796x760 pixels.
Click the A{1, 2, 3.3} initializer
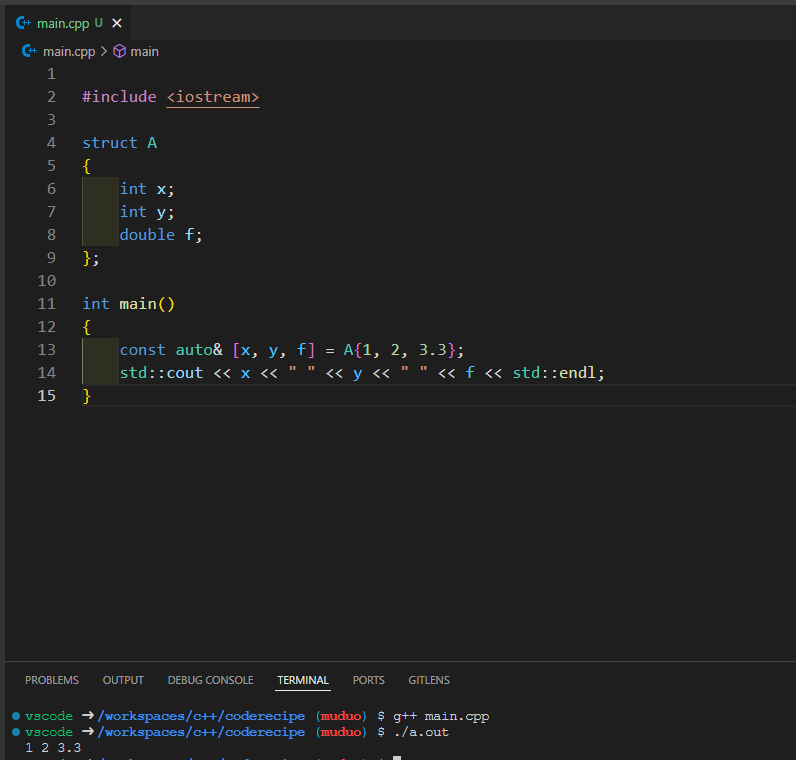(399, 349)
